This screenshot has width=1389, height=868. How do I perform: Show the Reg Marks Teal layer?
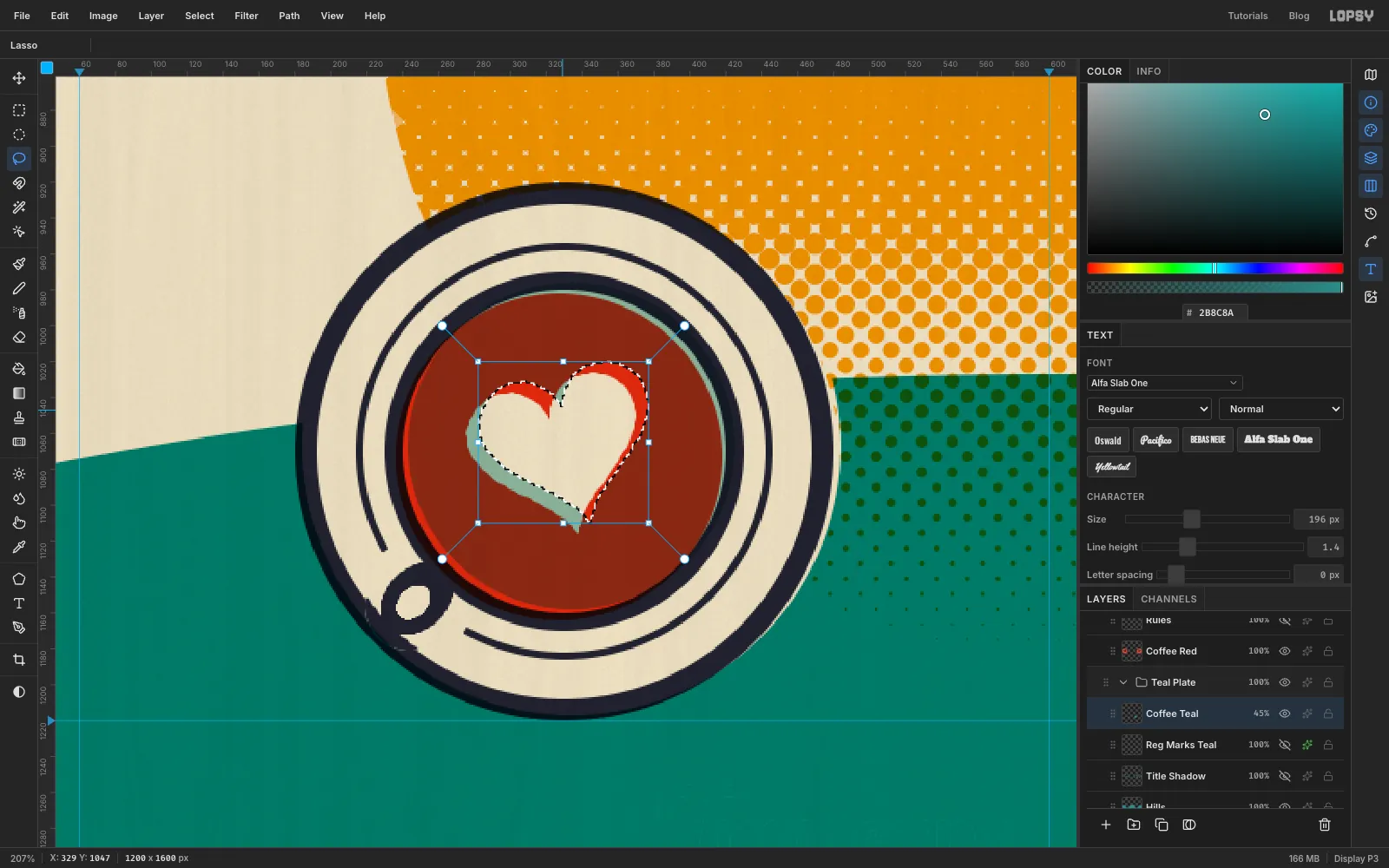(x=1285, y=745)
